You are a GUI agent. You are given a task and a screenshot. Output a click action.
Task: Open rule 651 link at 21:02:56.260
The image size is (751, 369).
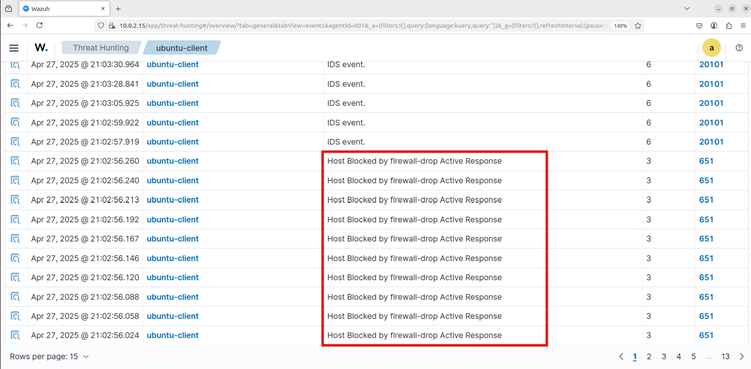click(706, 161)
